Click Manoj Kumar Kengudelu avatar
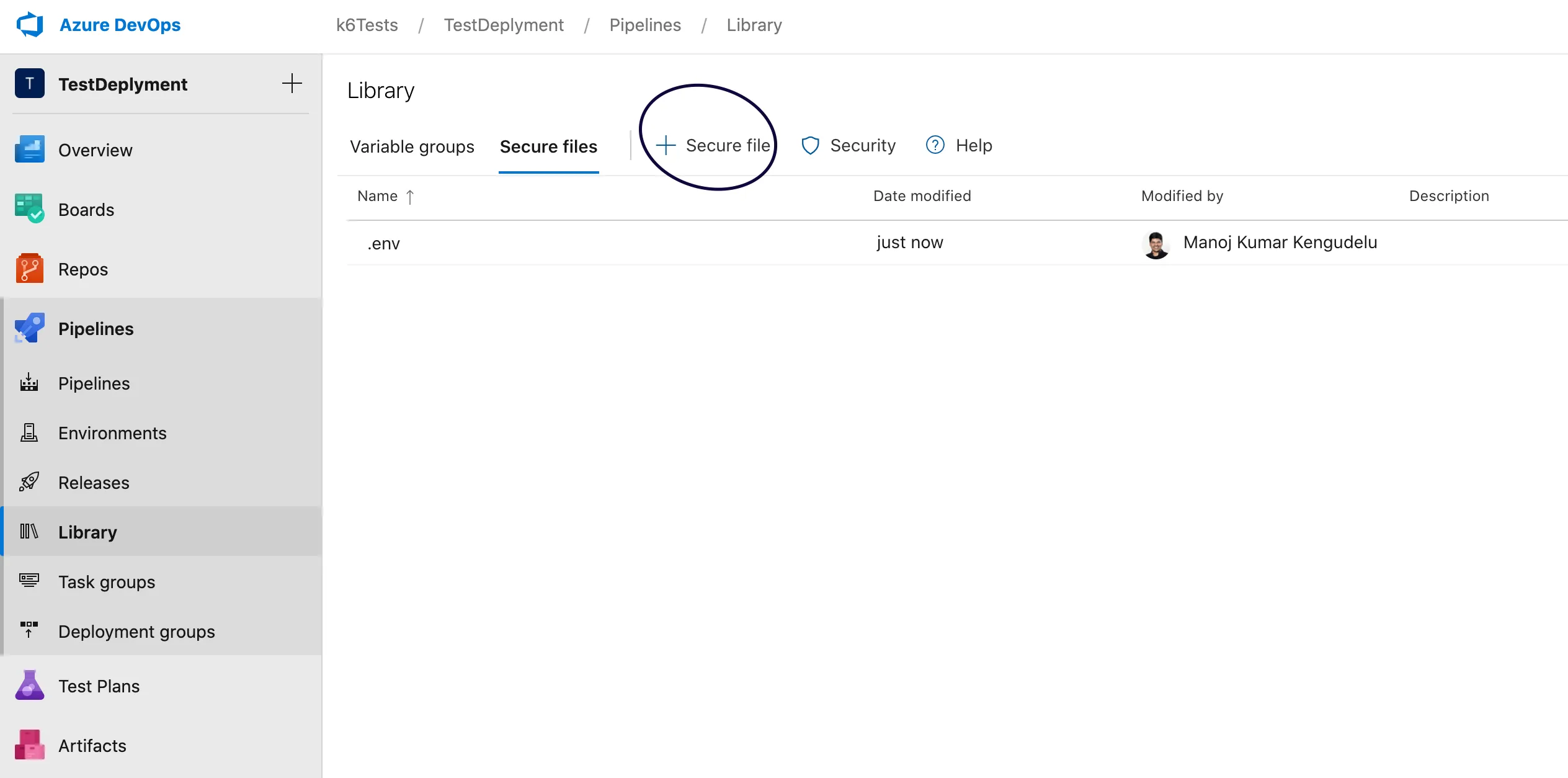Screen dimensions: 1568x778 tap(1156, 244)
